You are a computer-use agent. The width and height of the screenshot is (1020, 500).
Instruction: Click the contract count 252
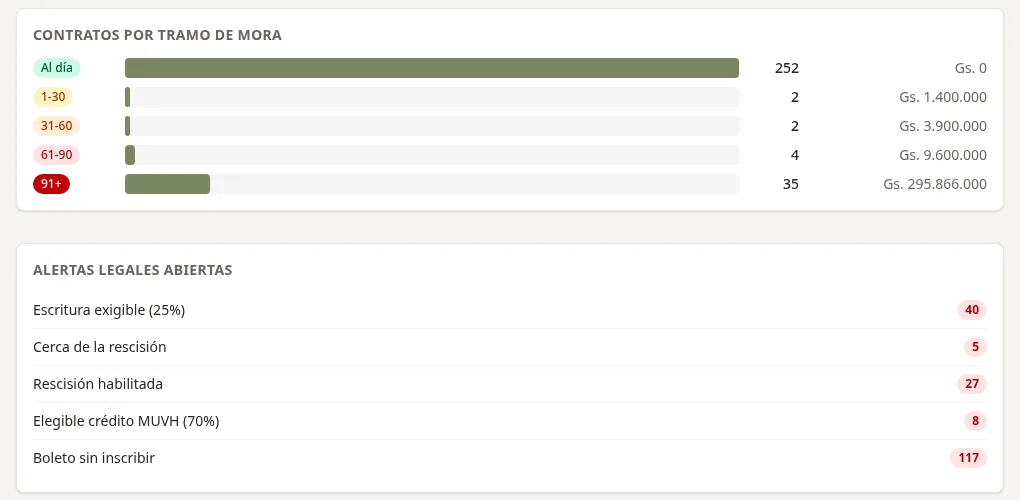click(786, 68)
